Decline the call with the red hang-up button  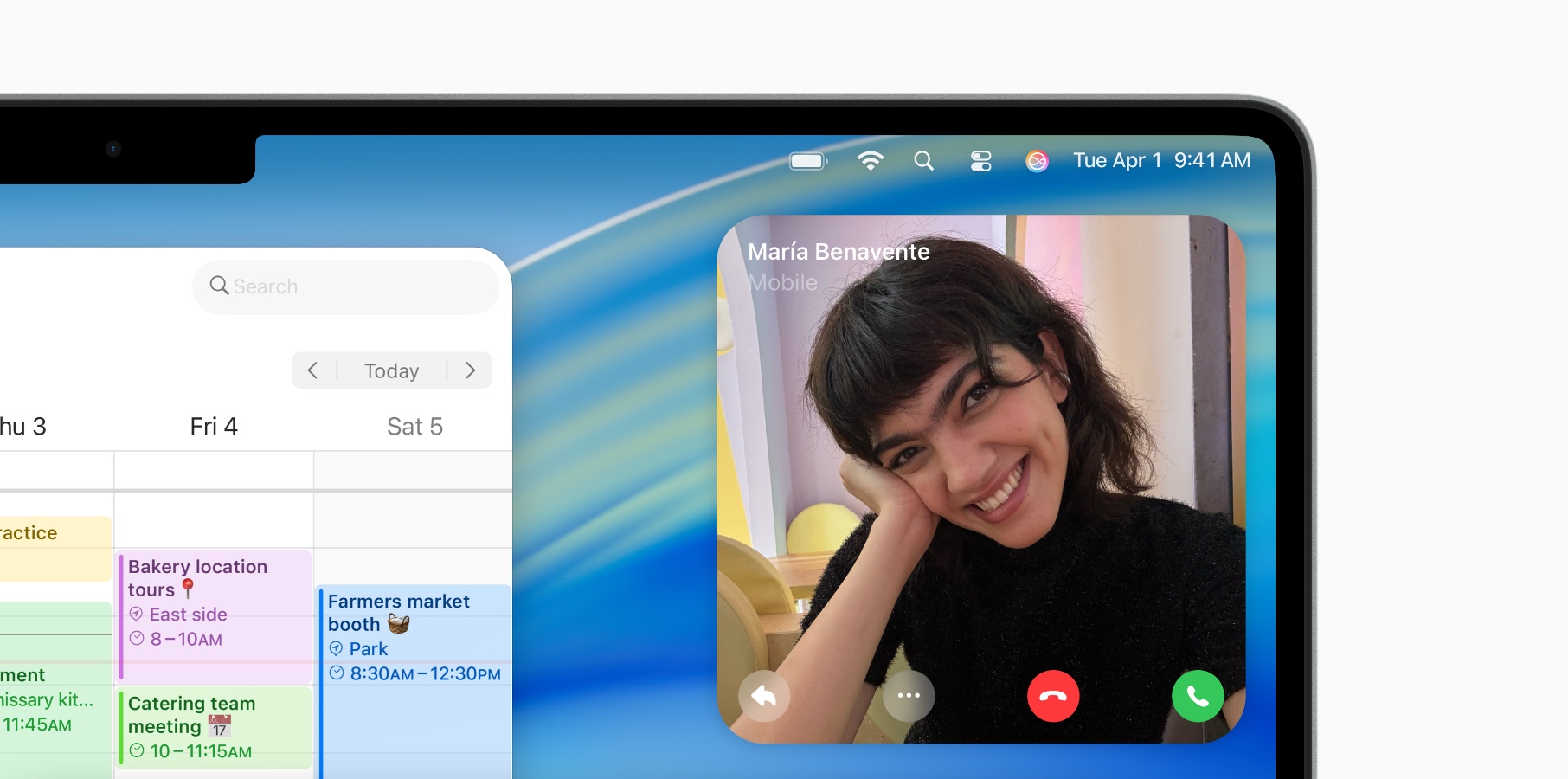click(1053, 696)
